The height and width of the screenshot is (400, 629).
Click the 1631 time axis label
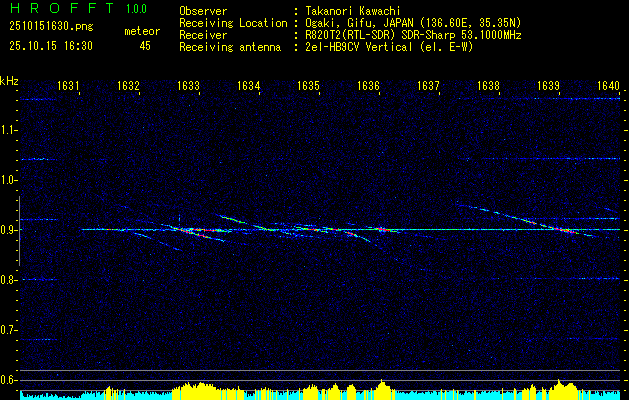(x=68, y=85)
